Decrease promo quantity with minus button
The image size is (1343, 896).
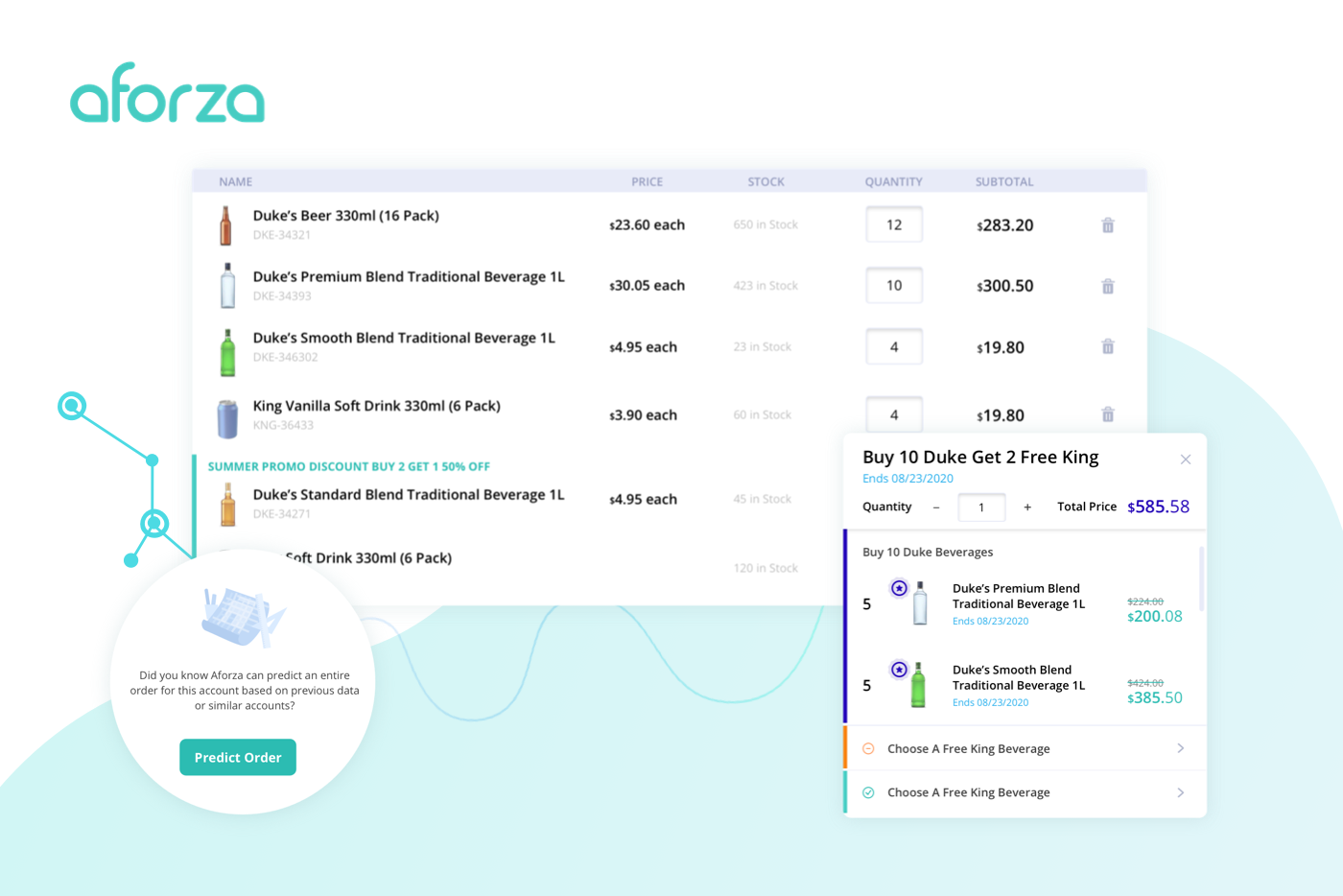936,507
